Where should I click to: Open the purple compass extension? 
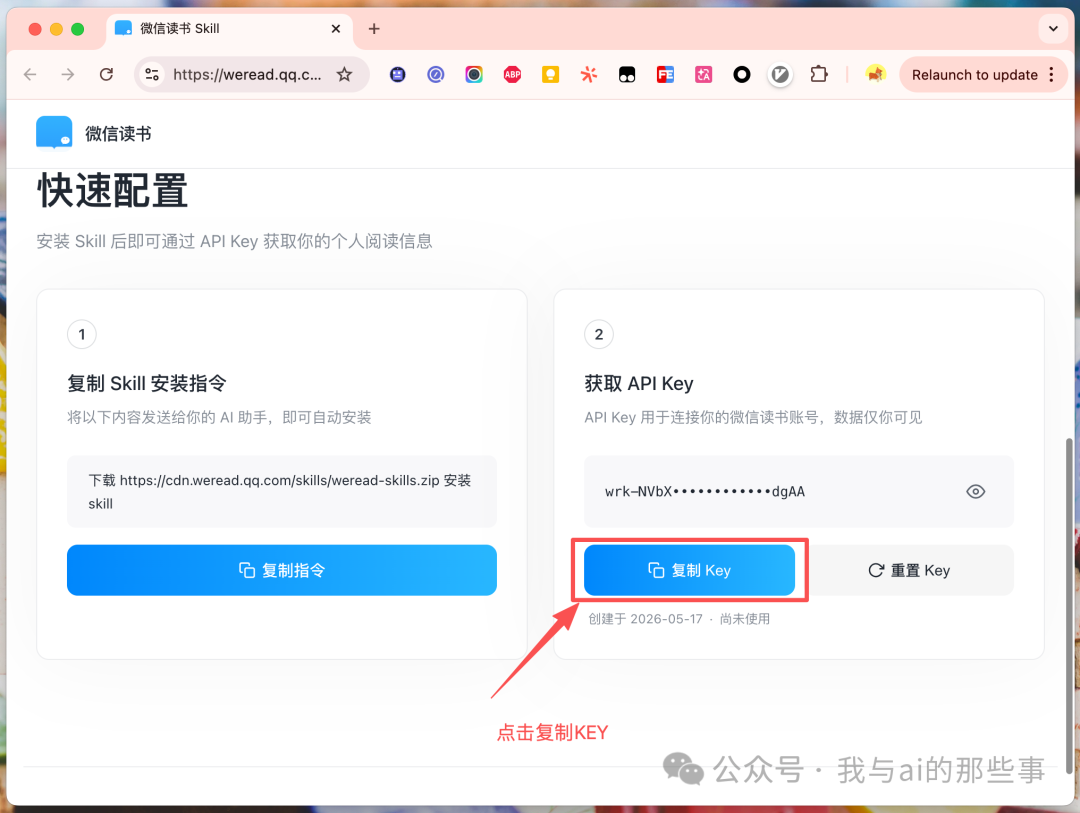point(435,74)
